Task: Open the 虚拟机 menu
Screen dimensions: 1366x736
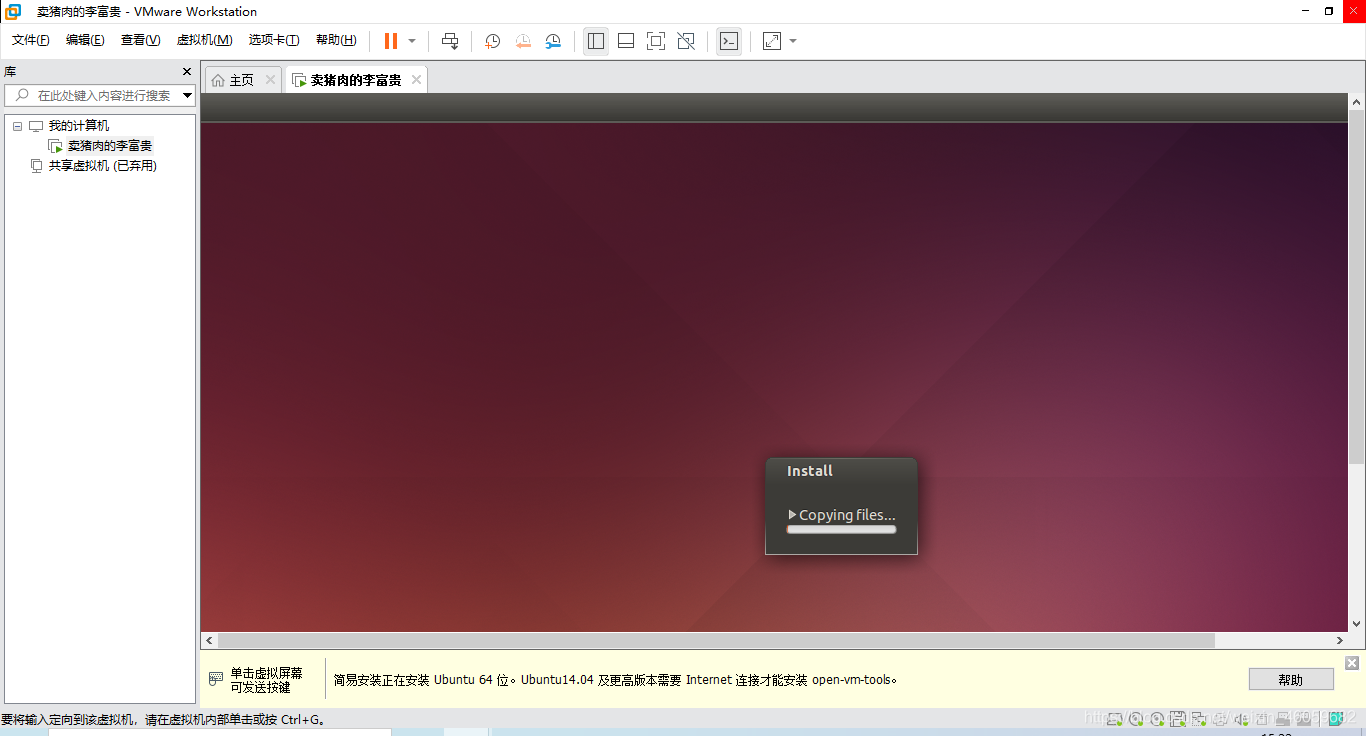Action: 204,40
